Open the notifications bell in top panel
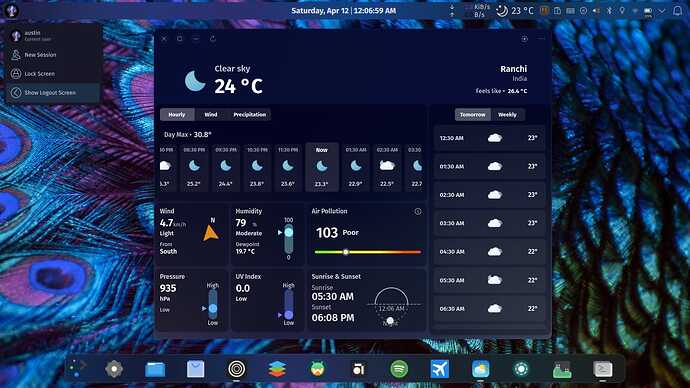 tap(677, 11)
